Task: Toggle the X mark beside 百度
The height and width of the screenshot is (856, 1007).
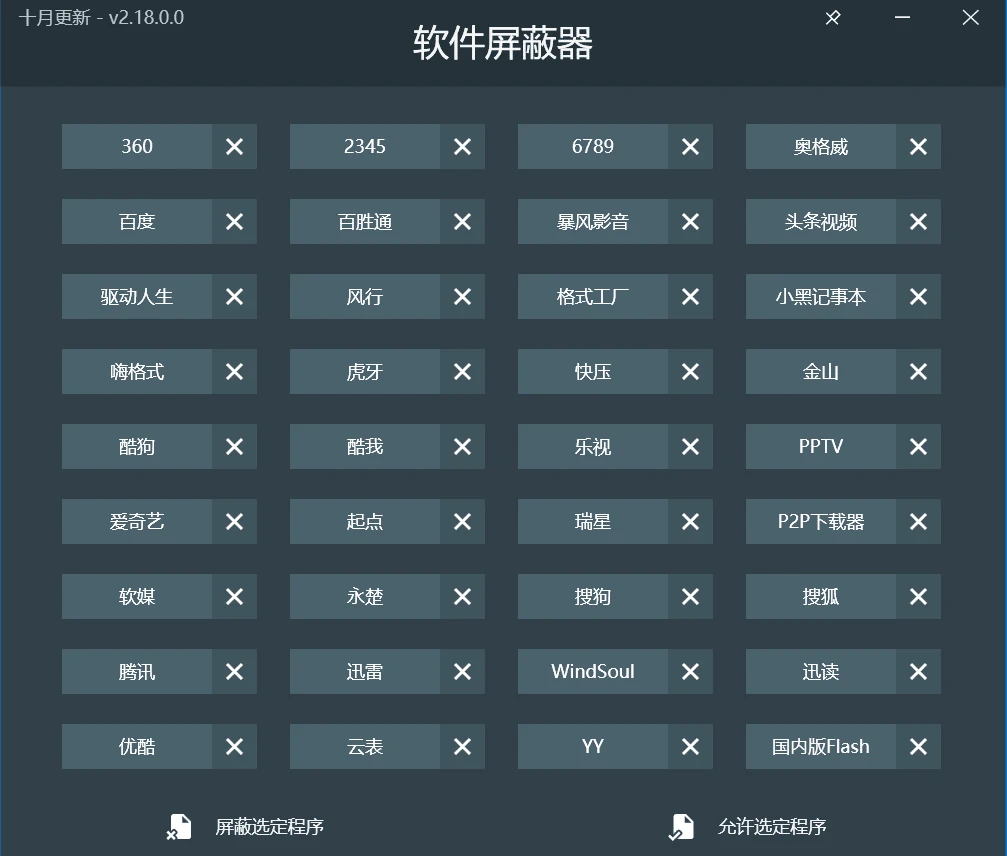Action: [234, 222]
